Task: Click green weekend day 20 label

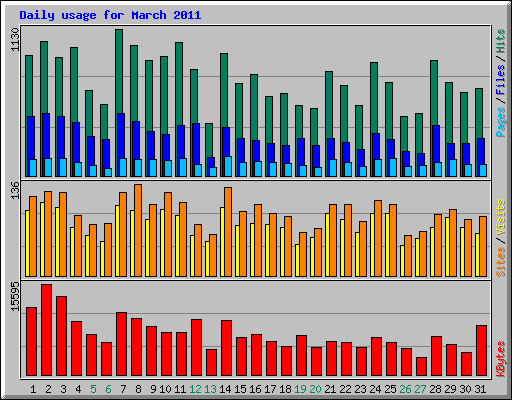Action: click(x=315, y=389)
